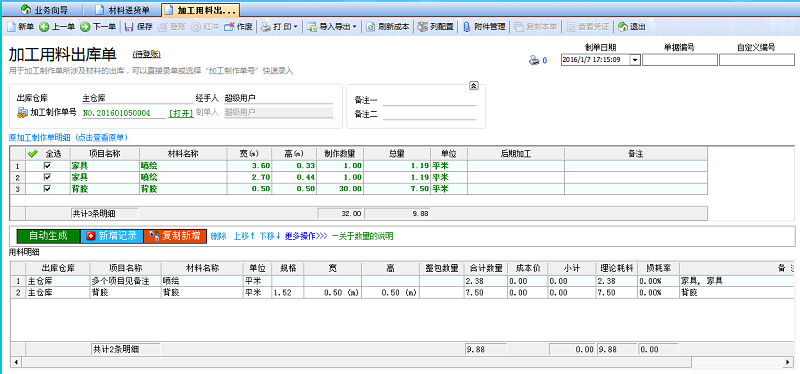This screenshot has height=374, width=800.
Task: Go to next document with 下一单
Action: point(99,27)
